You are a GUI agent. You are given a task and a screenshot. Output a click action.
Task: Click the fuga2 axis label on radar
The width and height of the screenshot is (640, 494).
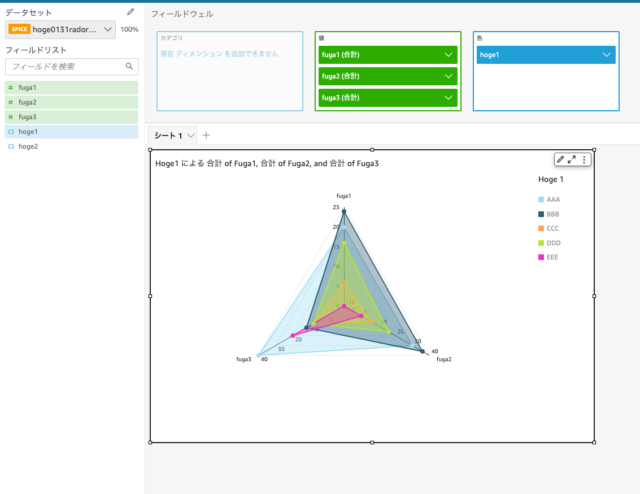click(444, 359)
